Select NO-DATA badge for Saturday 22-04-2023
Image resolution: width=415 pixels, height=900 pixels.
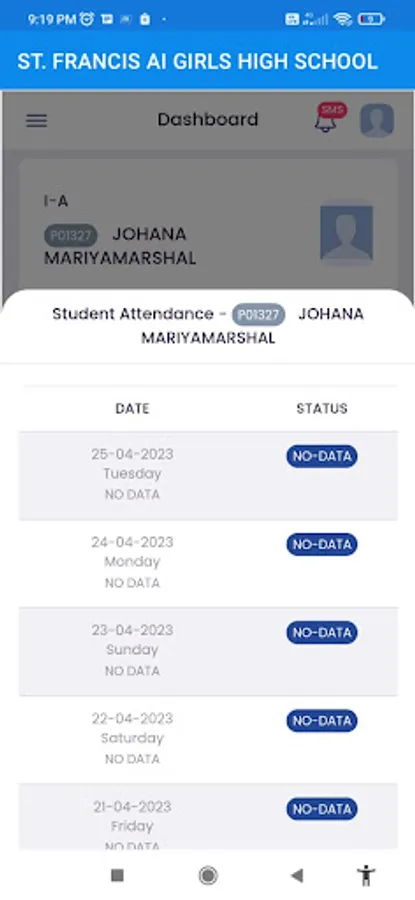(322, 720)
